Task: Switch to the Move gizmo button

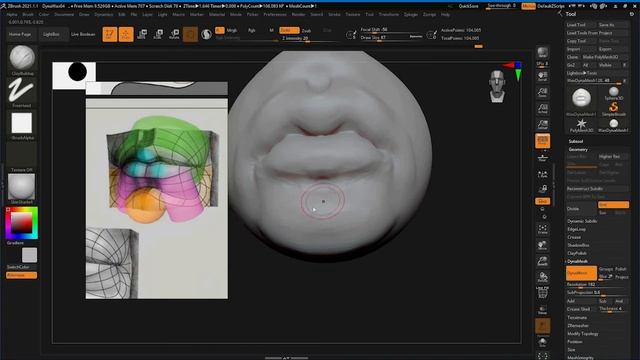Action: 142,34
